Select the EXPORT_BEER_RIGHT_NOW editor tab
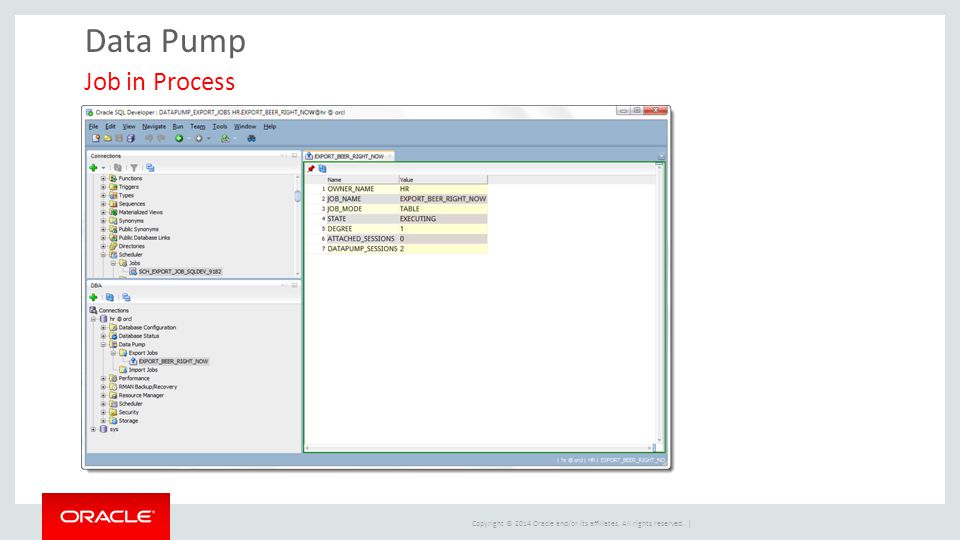The width and height of the screenshot is (960, 540). coord(348,156)
